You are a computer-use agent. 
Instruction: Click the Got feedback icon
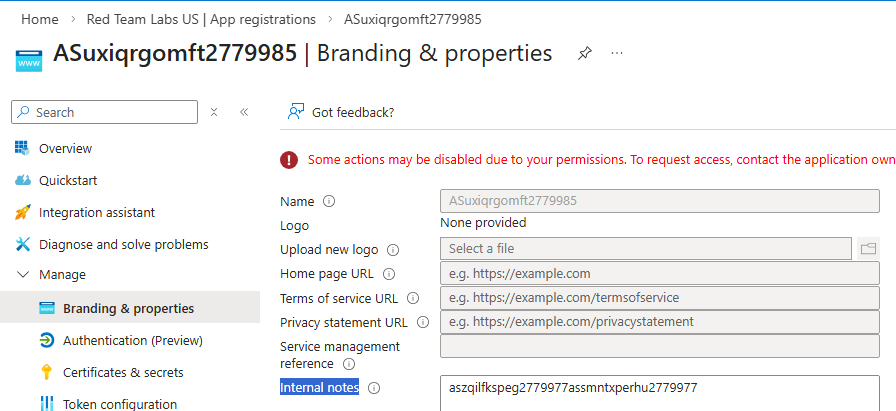click(296, 112)
